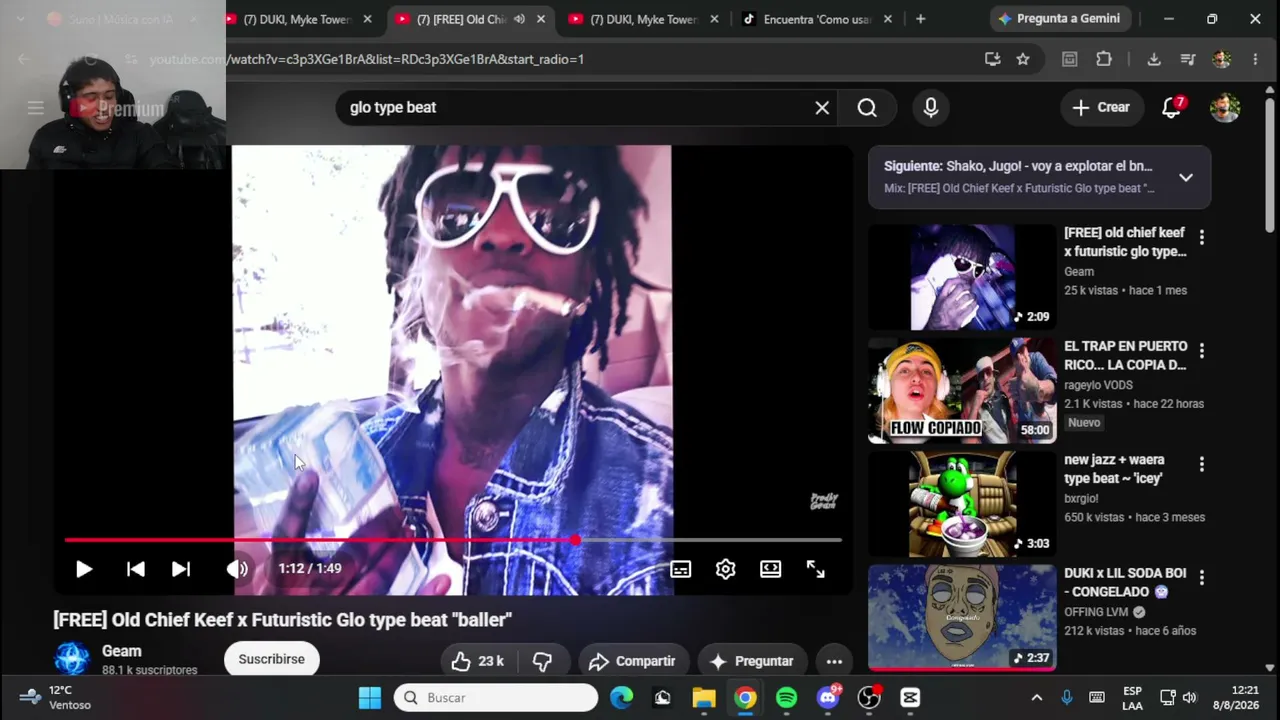Open the Geam channel name link
Screen dimensions: 1280x720
click(x=122, y=651)
